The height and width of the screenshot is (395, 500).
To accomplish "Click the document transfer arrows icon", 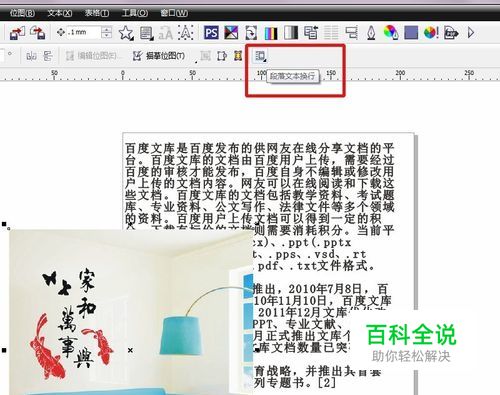I will pyautogui.click(x=311, y=33).
